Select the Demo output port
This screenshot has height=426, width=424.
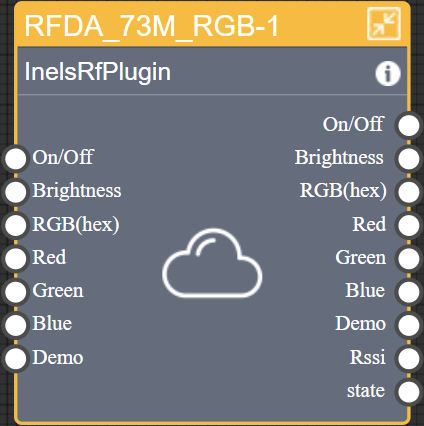pos(409,325)
